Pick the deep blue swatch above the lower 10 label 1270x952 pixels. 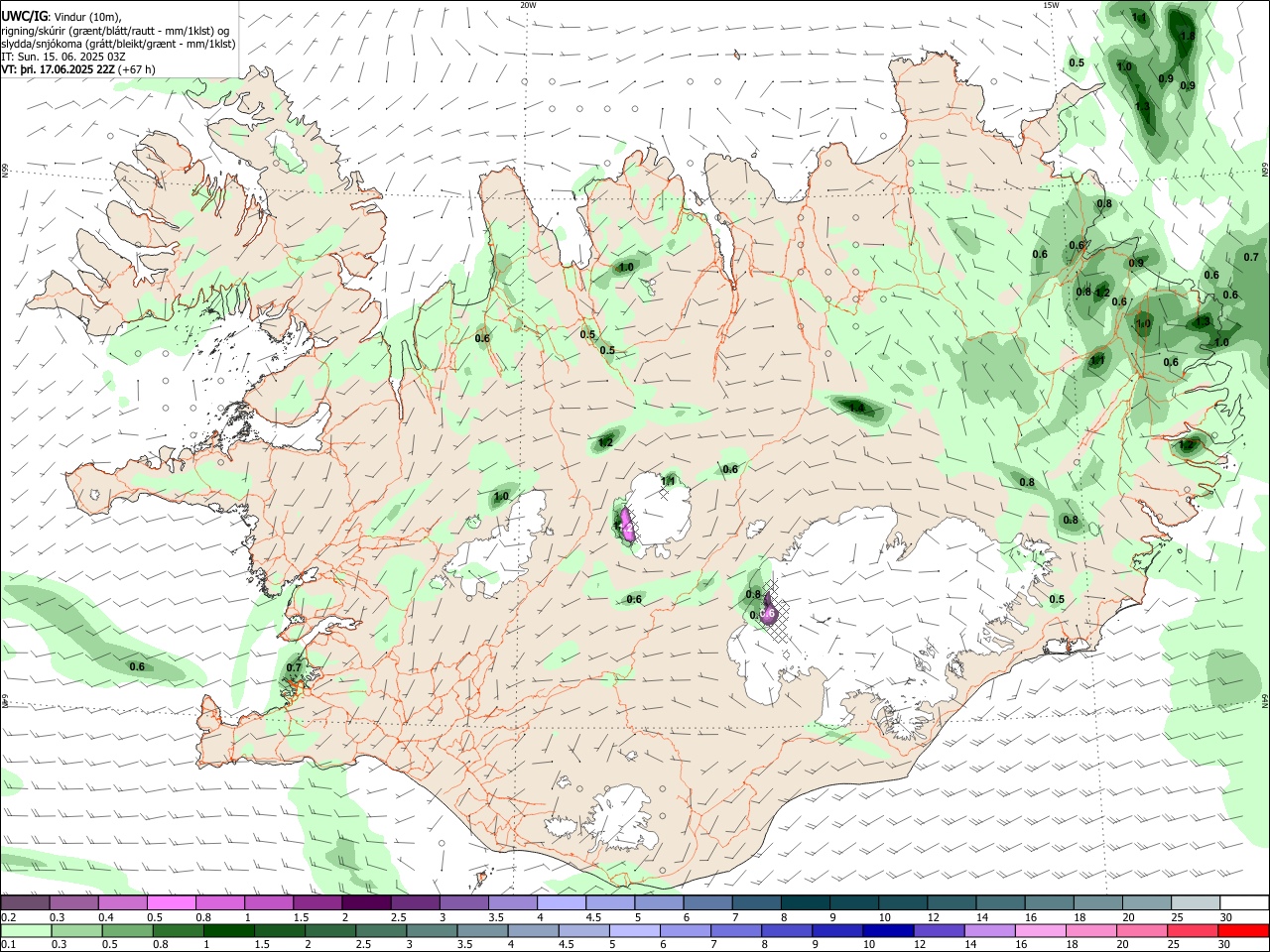tap(887, 930)
